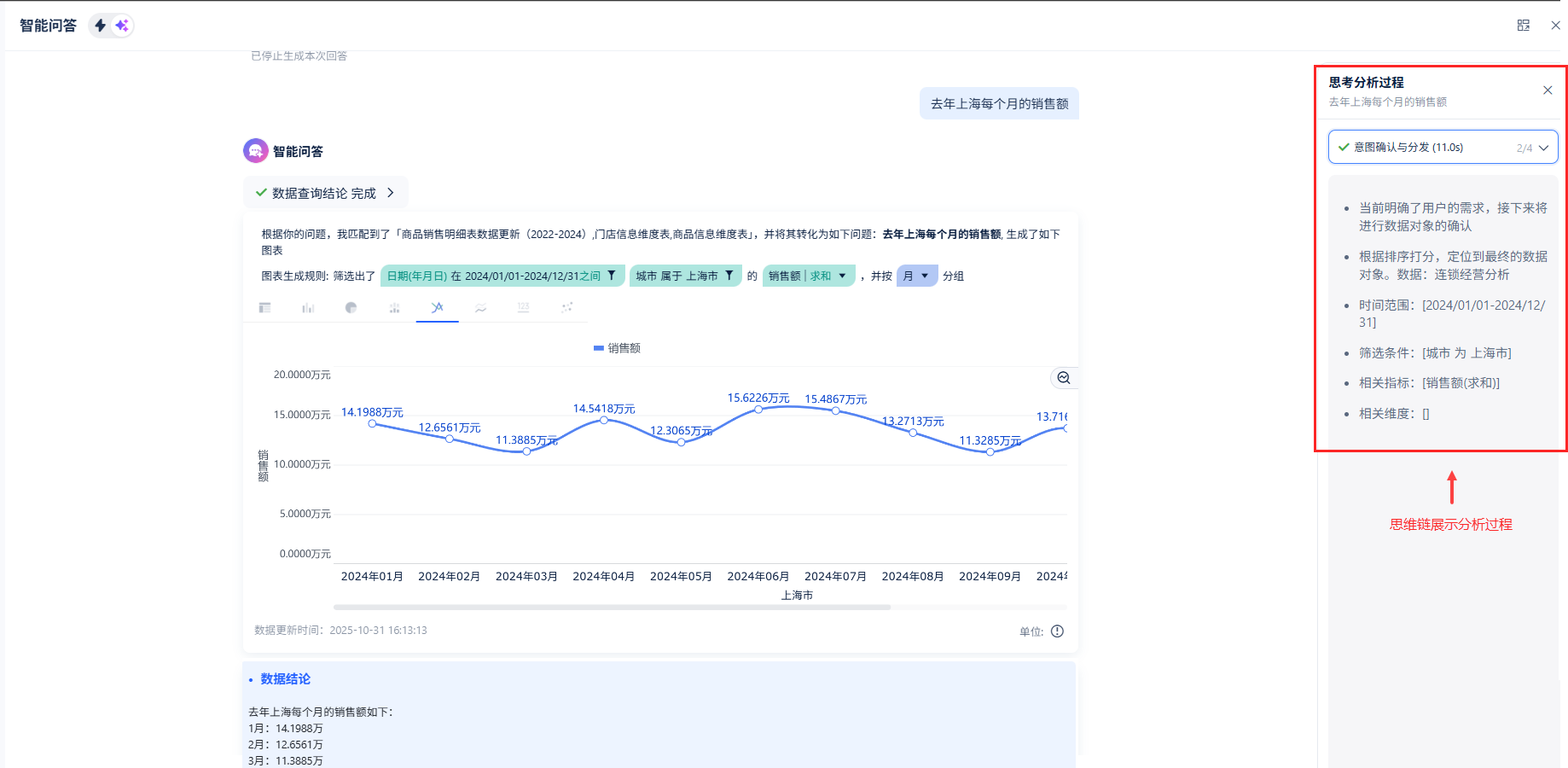Open the 月 grouping dropdown
This screenshot has height=768, width=1568.
click(916, 276)
